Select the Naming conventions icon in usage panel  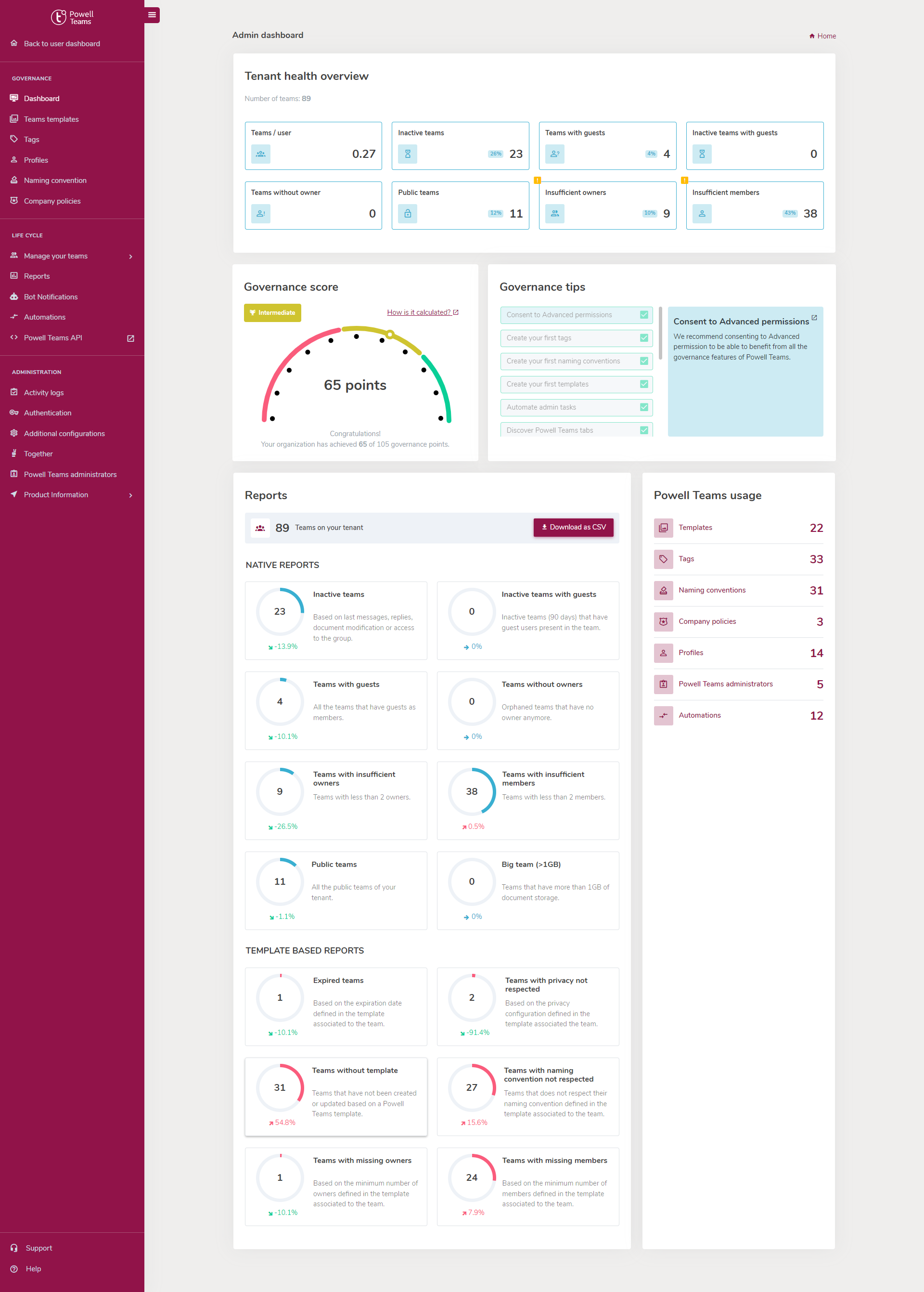(664, 590)
